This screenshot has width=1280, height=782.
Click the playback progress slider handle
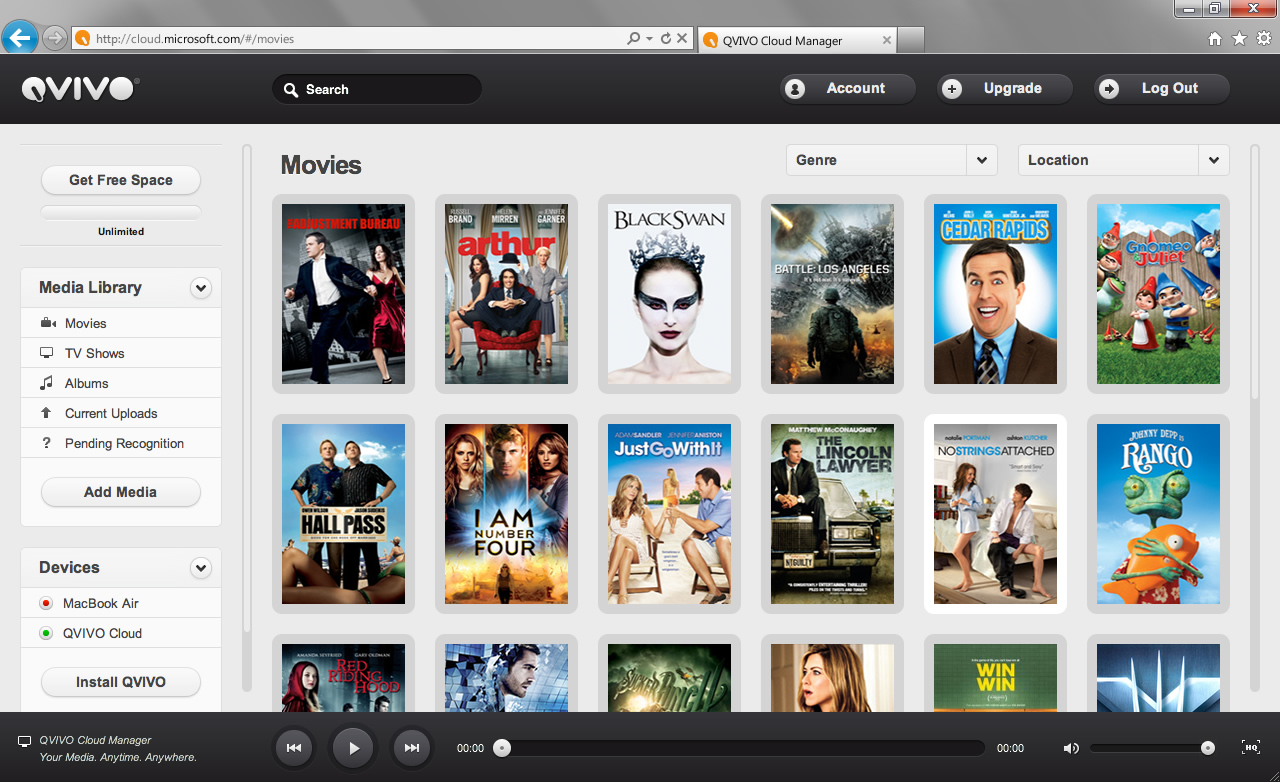(x=502, y=748)
